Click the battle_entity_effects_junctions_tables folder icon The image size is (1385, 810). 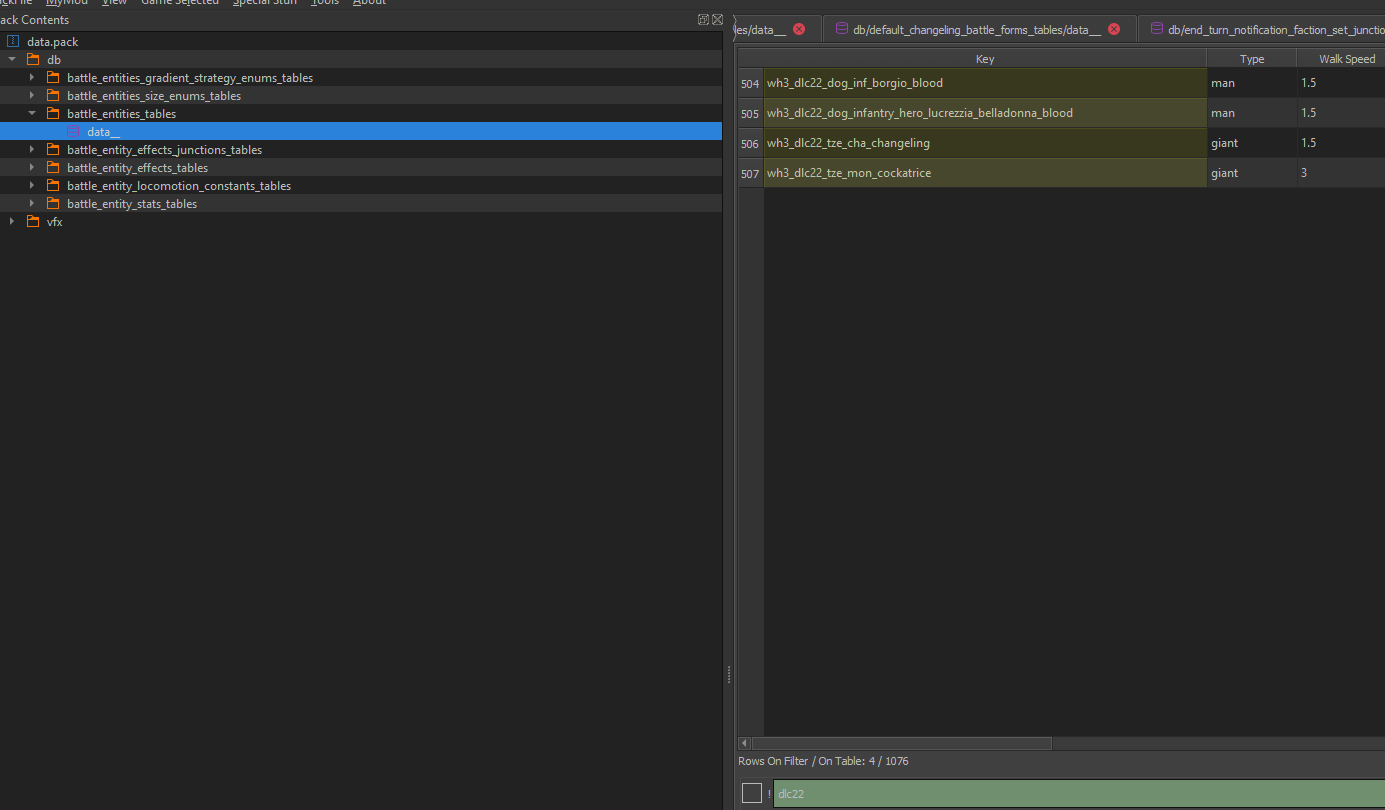tap(53, 150)
